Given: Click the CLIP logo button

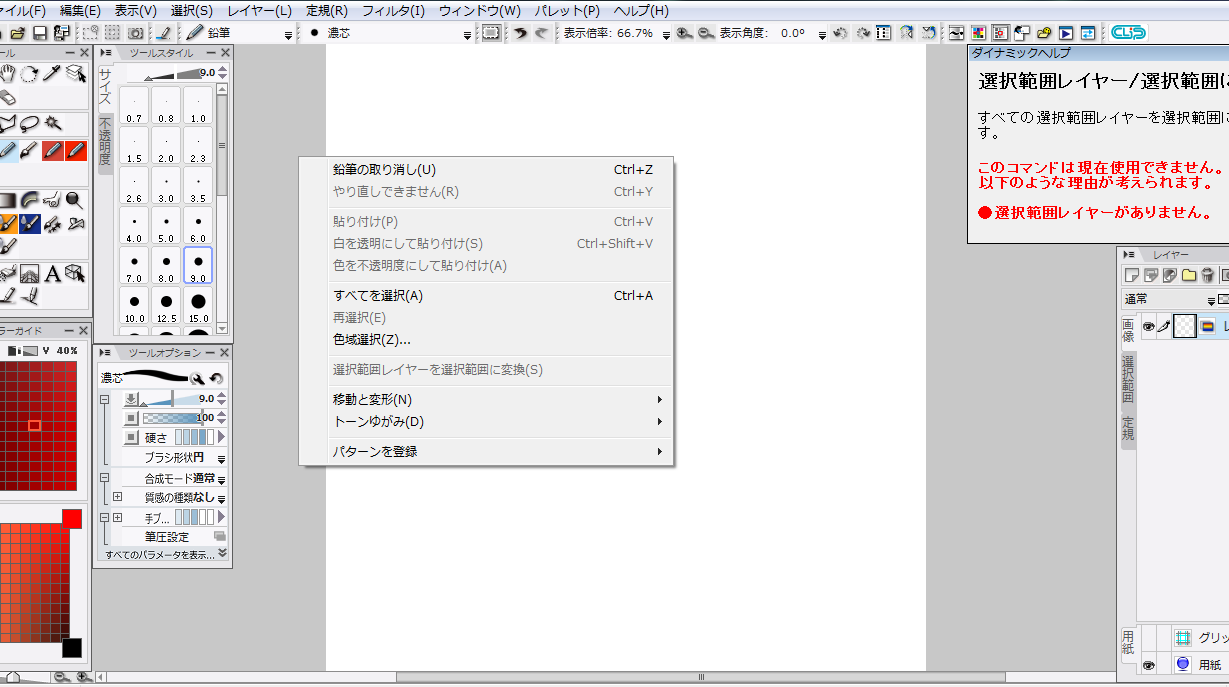Looking at the screenshot, I should point(1129,33).
